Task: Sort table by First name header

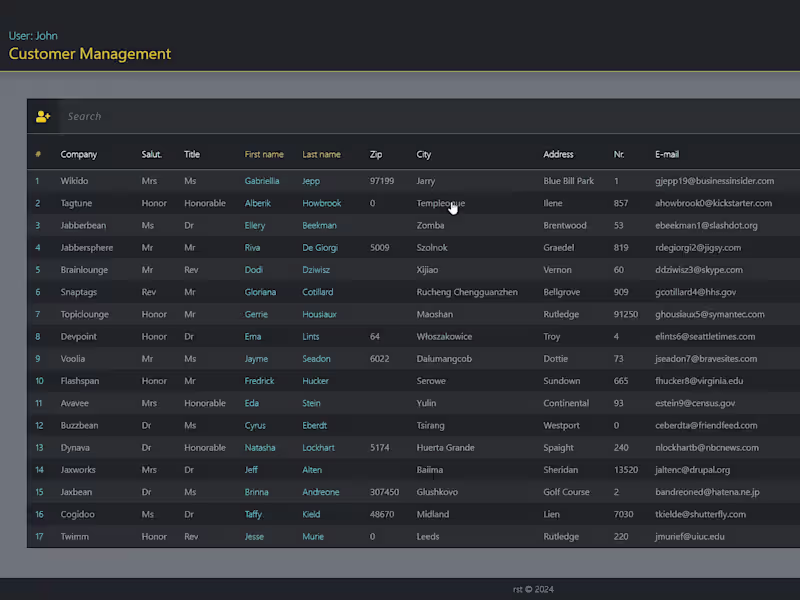Action: [264, 155]
